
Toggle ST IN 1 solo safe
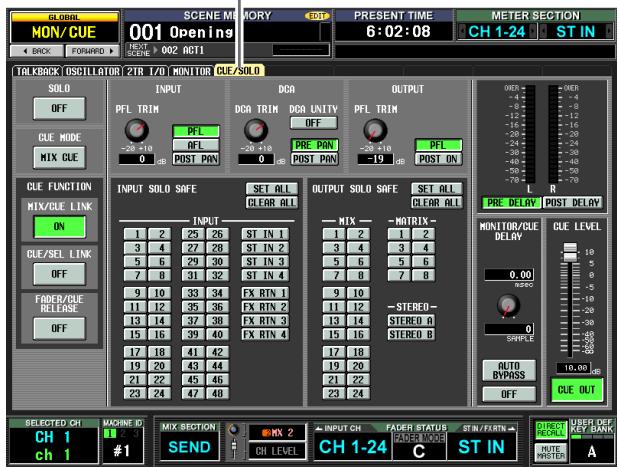point(265,234)
